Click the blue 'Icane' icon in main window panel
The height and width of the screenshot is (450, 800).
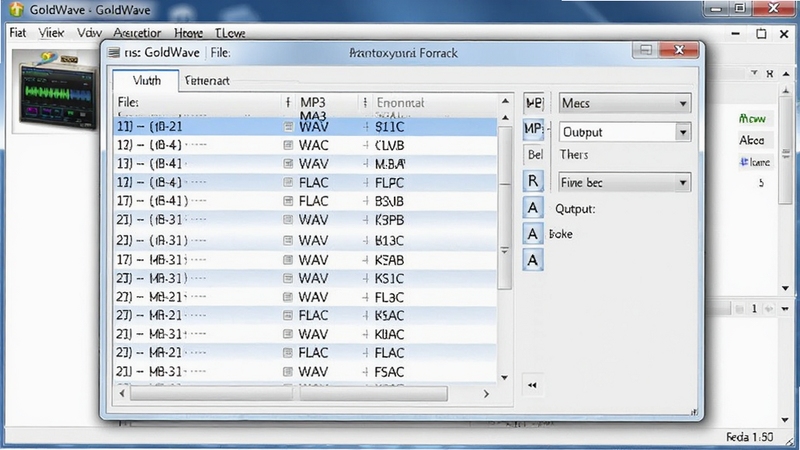744,162
